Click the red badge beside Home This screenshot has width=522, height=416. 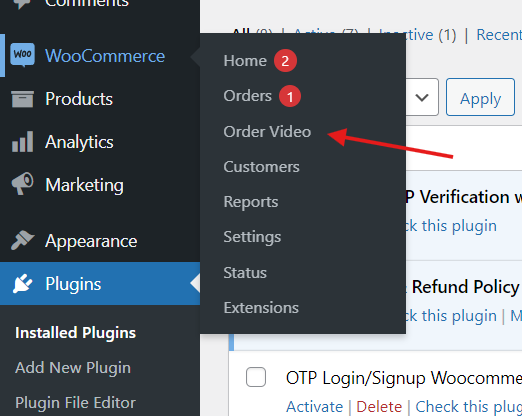click(285, 61)
